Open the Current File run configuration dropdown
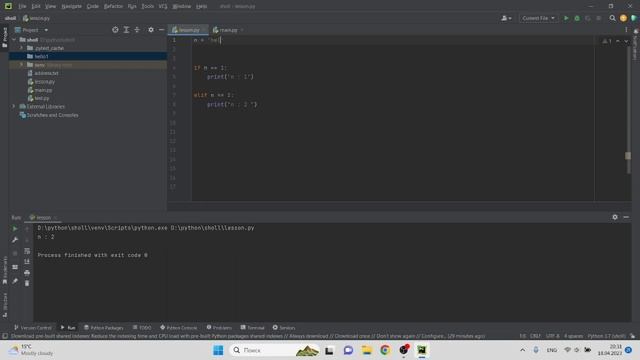 538,18
